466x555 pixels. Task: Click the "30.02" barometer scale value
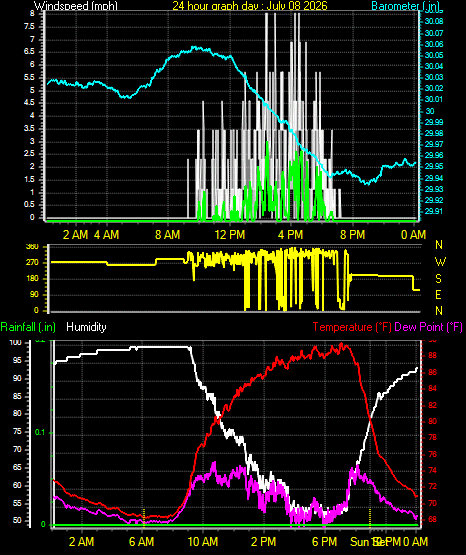pos(434,88)
